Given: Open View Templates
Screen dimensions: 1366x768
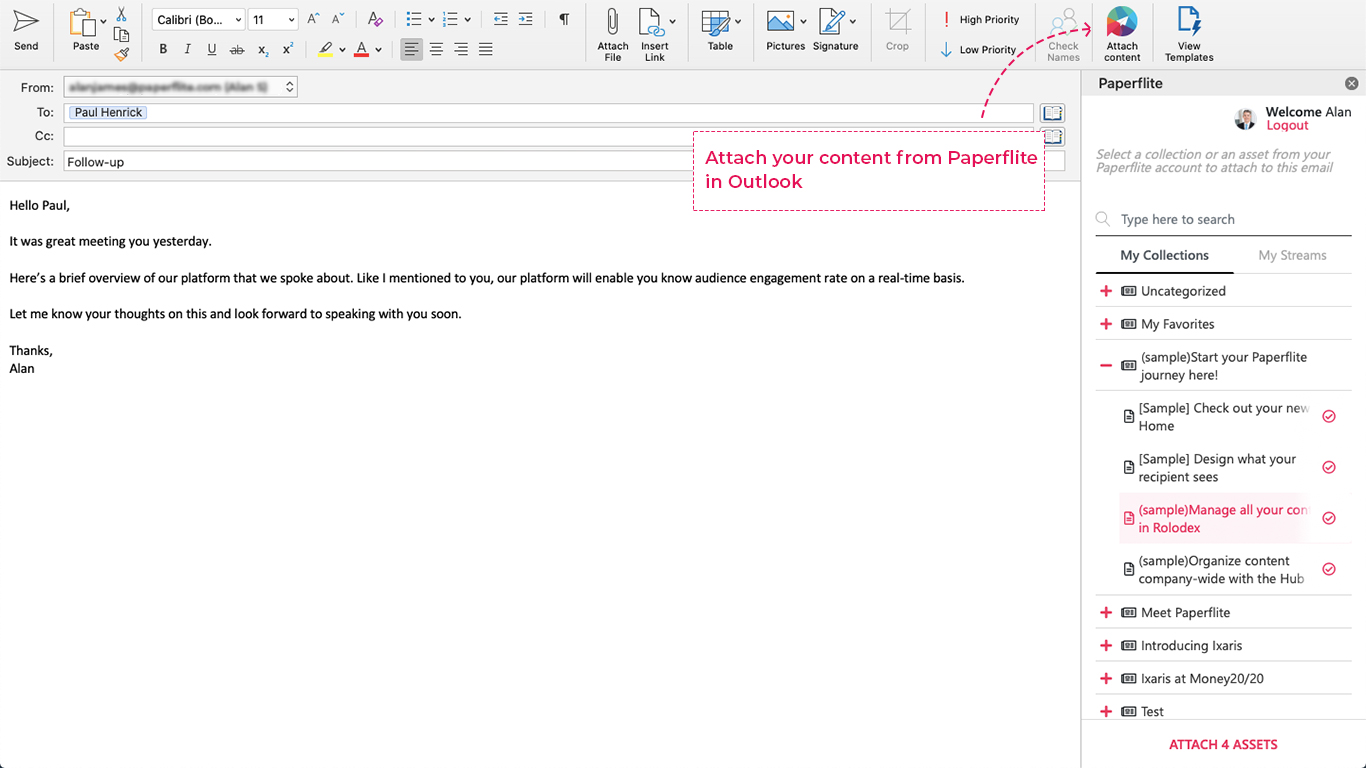Looking at the screenshot, I should pyautogui.click(x=1189, y=35).
